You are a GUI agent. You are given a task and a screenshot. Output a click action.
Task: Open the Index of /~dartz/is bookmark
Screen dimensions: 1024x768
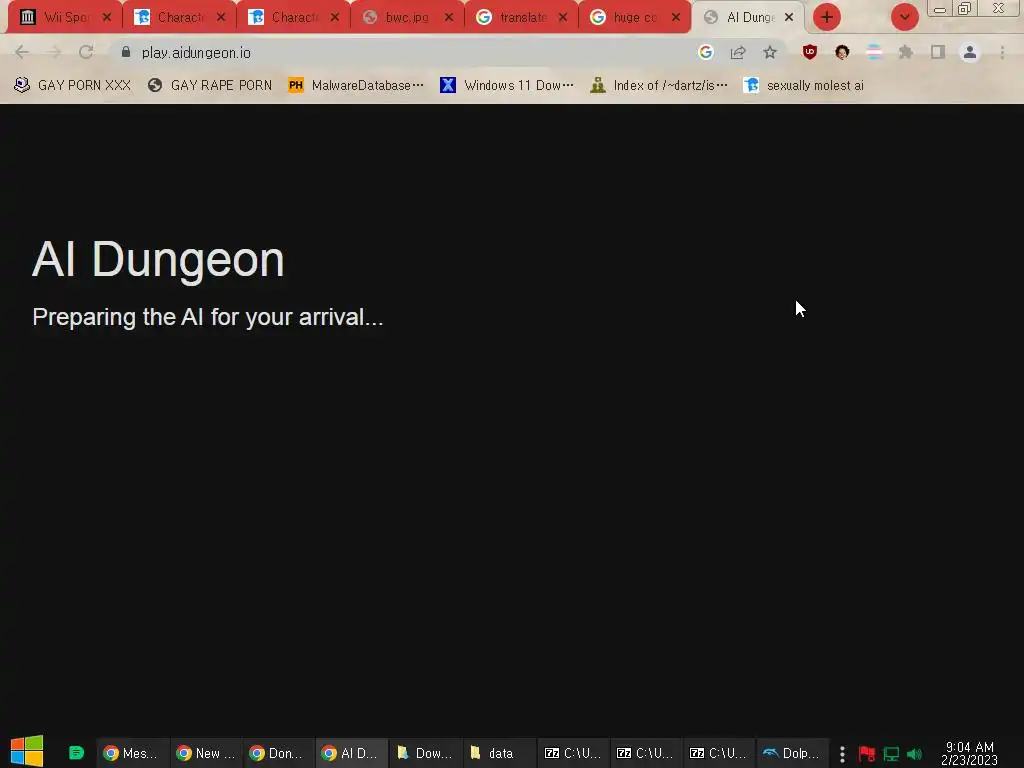[x=658, y=85]
